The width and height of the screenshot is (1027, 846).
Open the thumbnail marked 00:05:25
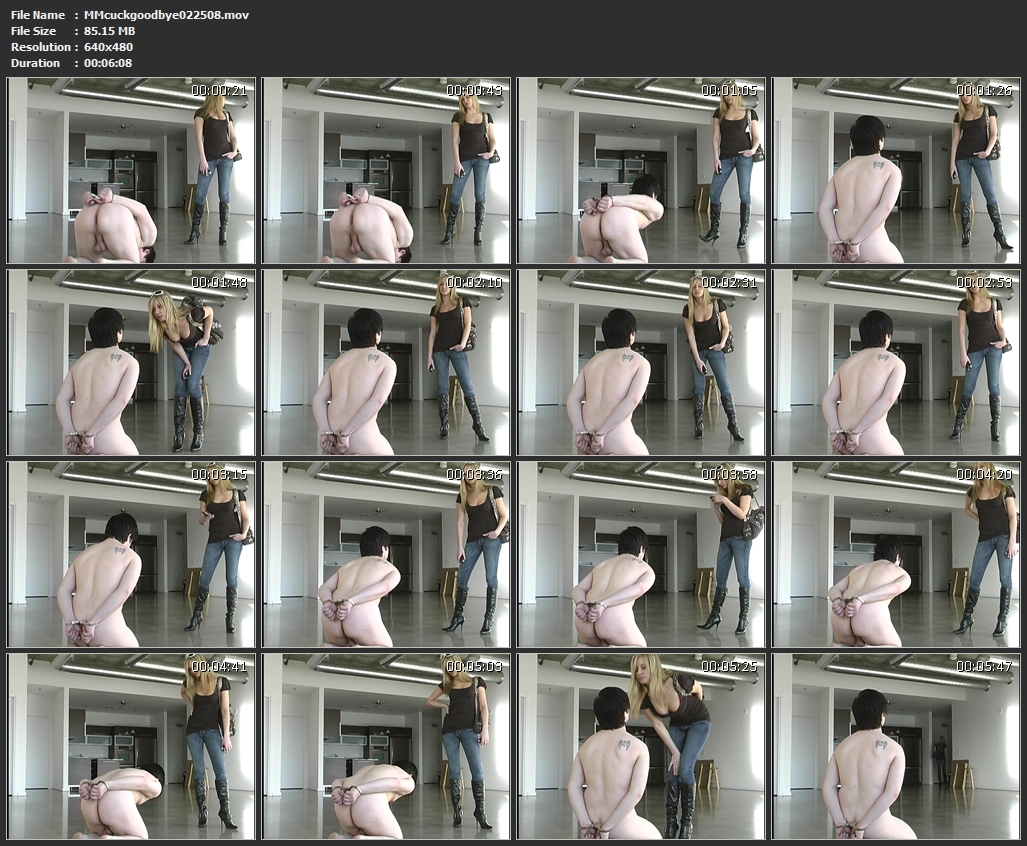(x=642, y=747)
